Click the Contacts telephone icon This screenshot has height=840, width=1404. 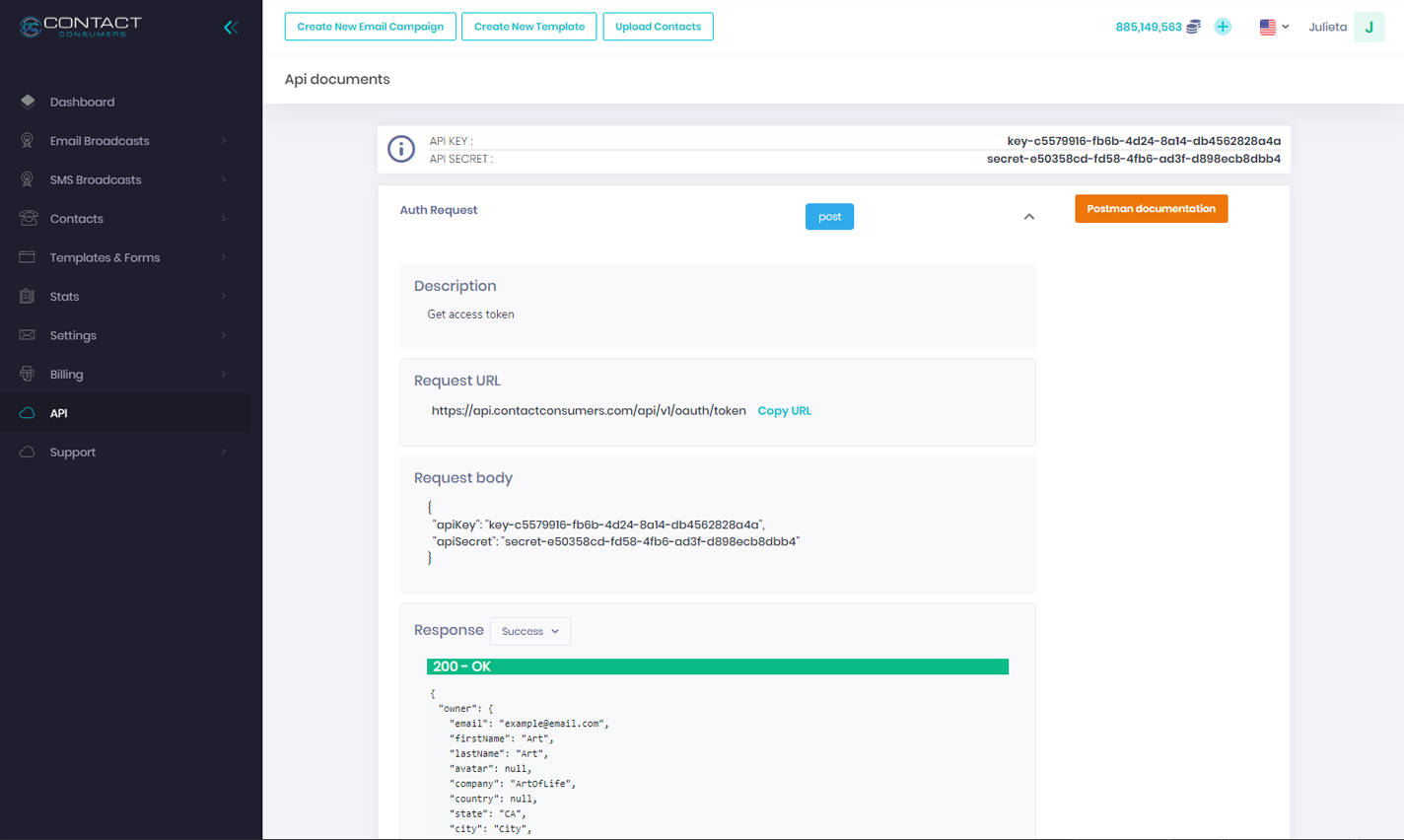tap(28, 218)
